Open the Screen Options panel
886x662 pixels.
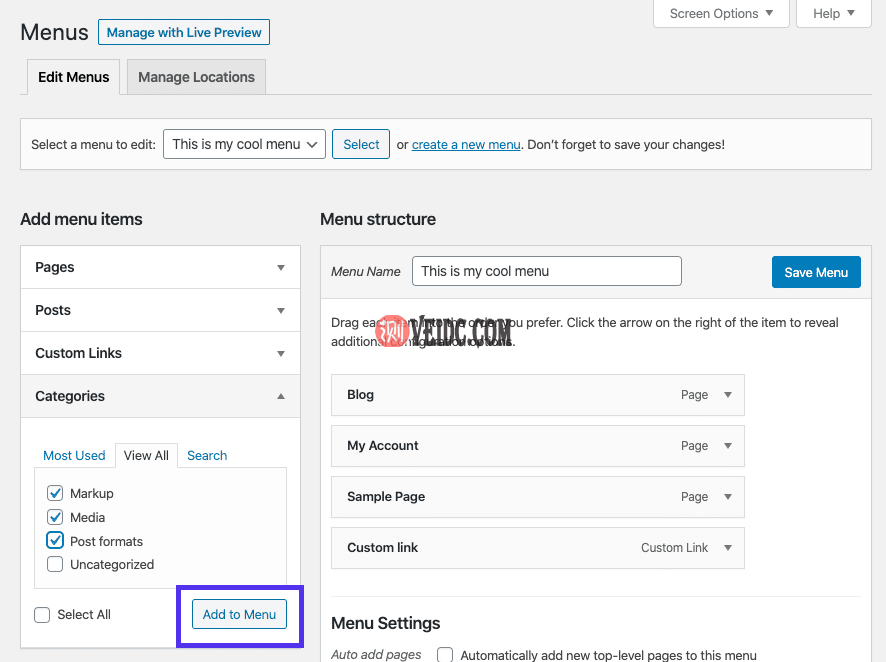(721, 14)
